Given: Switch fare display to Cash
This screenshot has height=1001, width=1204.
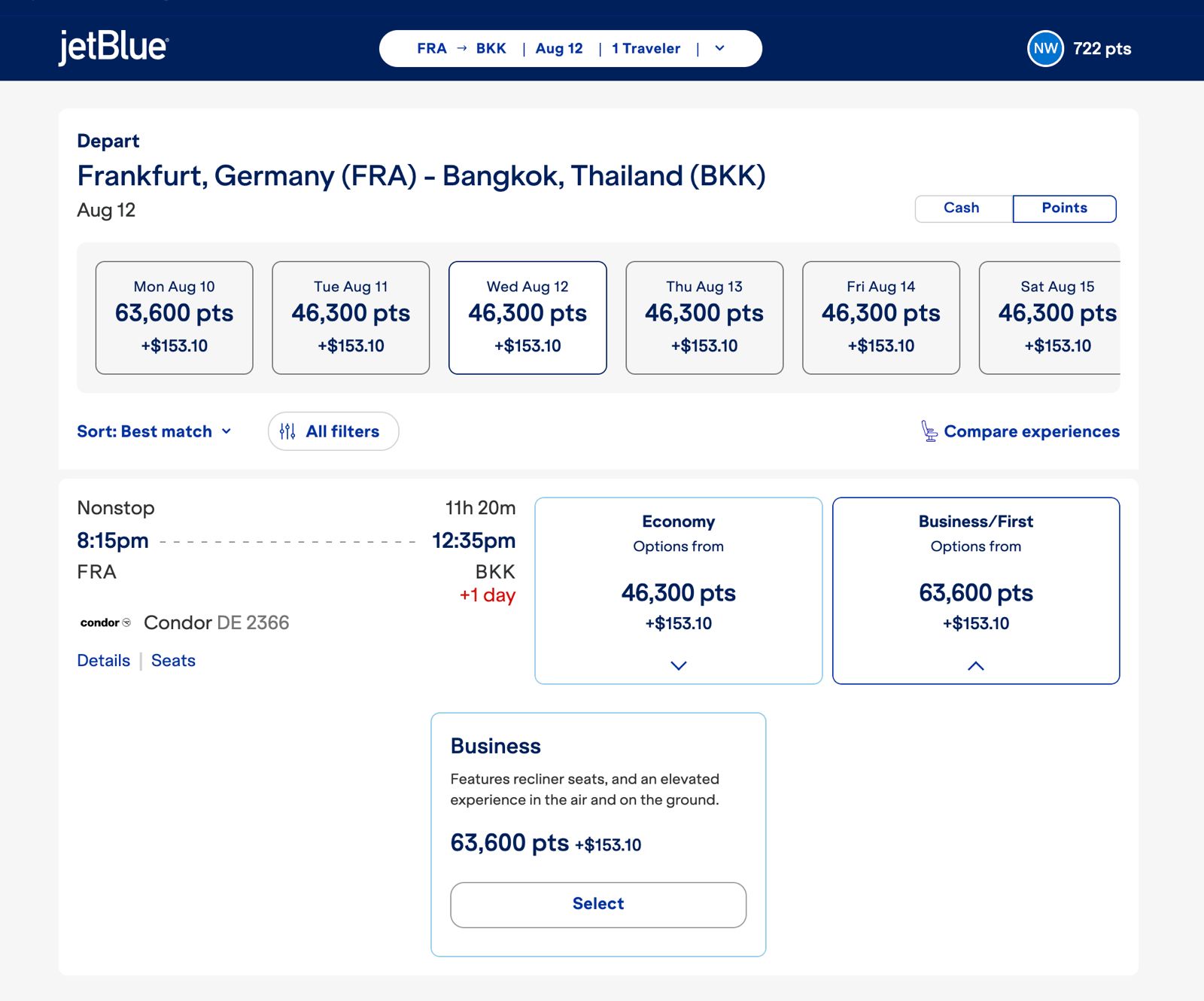Looking at the screenshot, I should click(963, 208).
